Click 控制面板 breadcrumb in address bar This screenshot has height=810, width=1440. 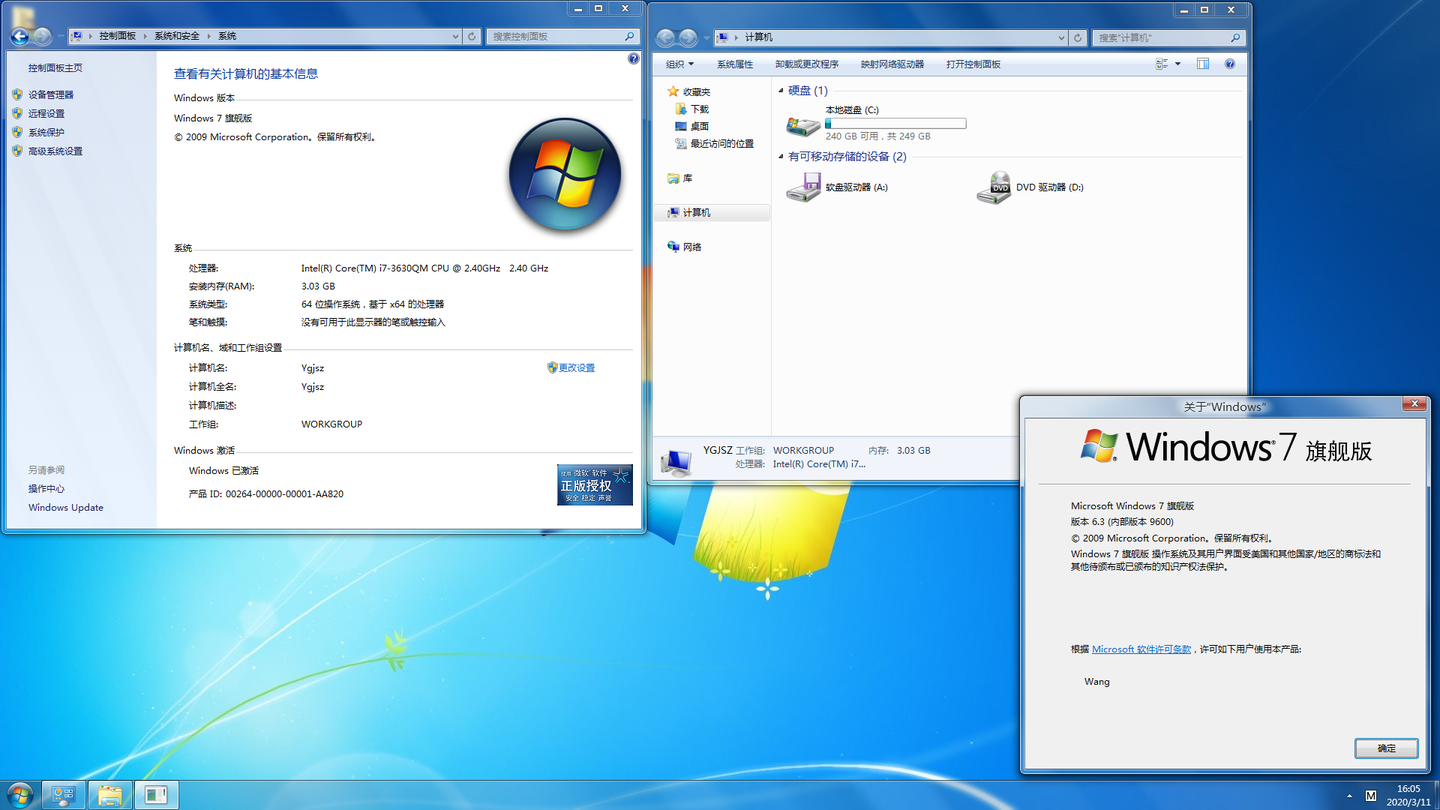pyautogui.click(x=117, y=36)
